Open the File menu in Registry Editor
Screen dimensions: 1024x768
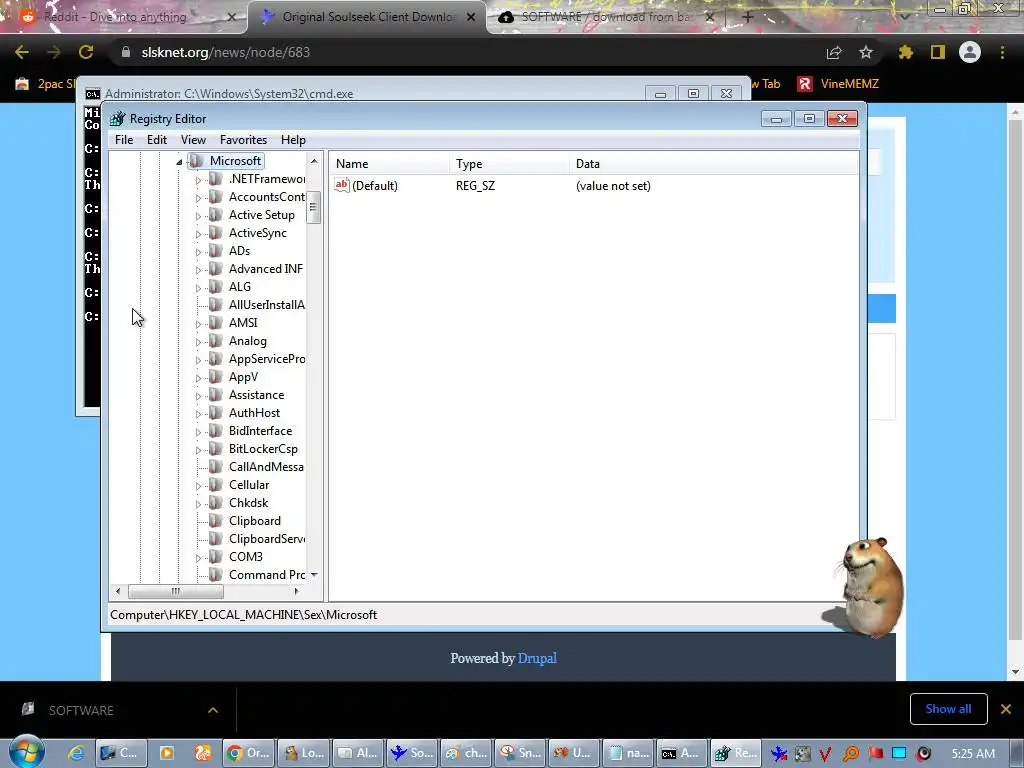tap(123, 140)
